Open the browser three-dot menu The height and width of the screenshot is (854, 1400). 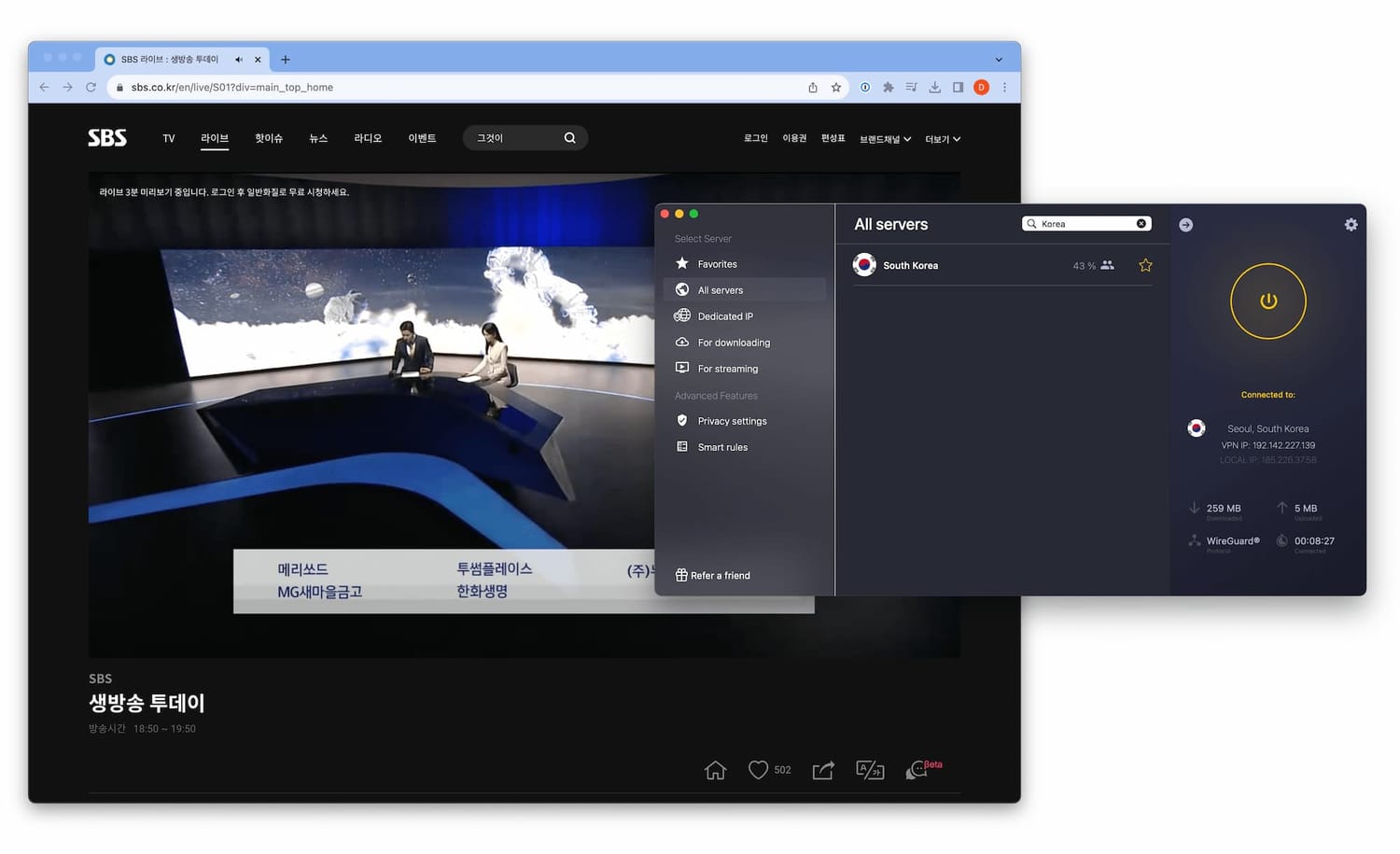[1004, 87]
